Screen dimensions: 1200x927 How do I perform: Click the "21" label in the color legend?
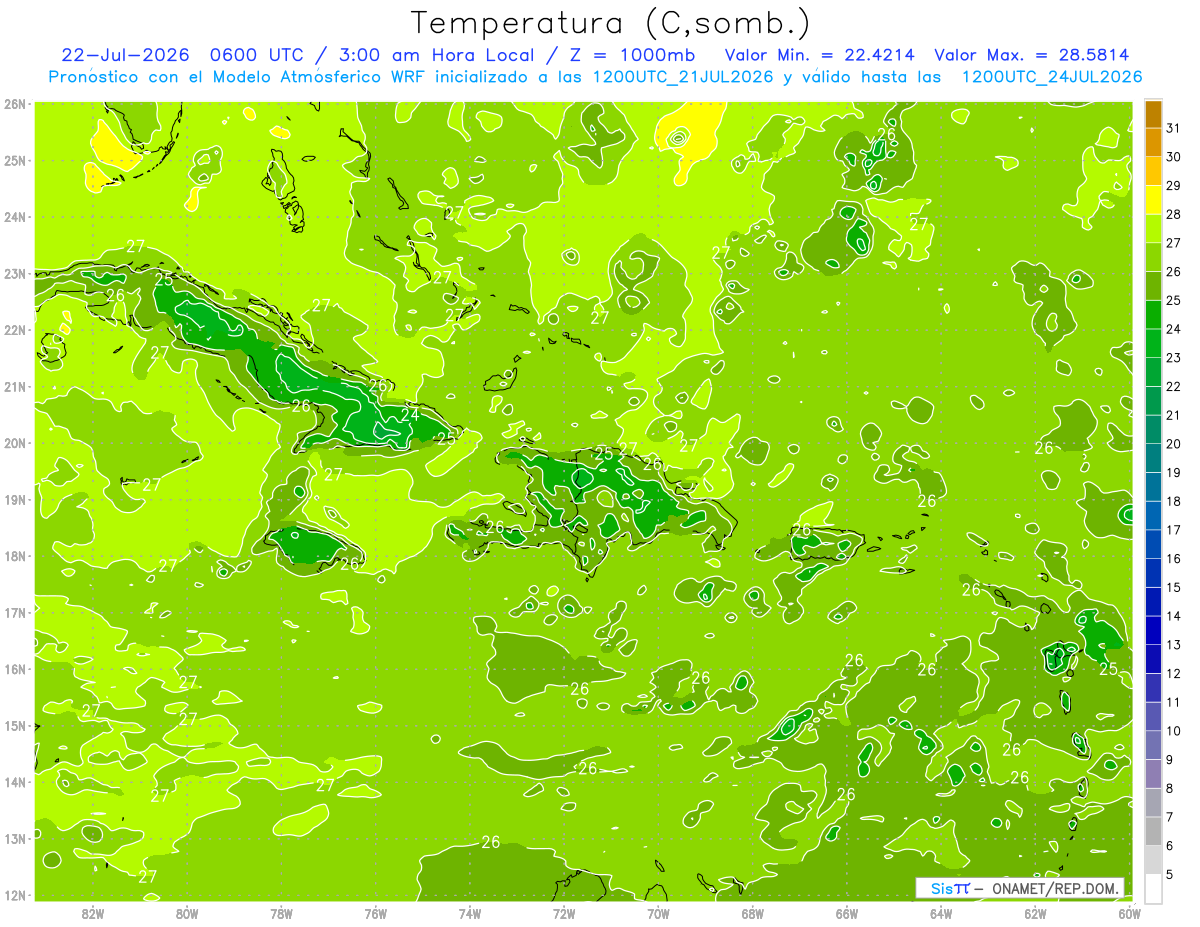tap(1174, 415)
